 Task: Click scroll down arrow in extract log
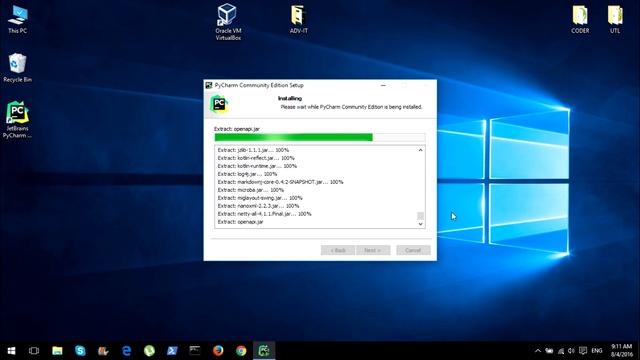420,224
